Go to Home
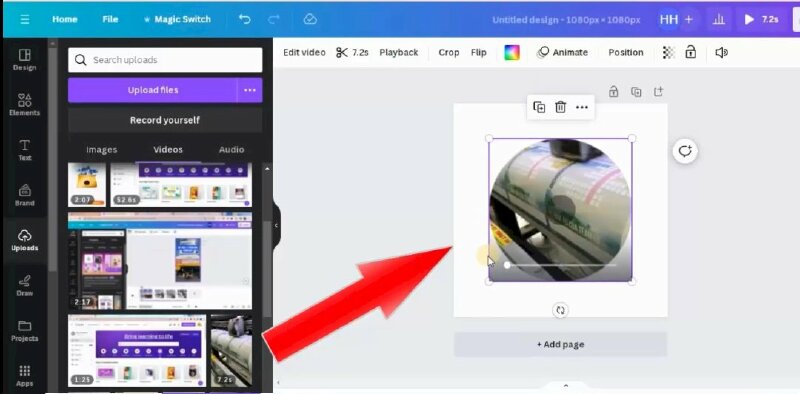Screen dimensions: 800x394 [65, 19]
